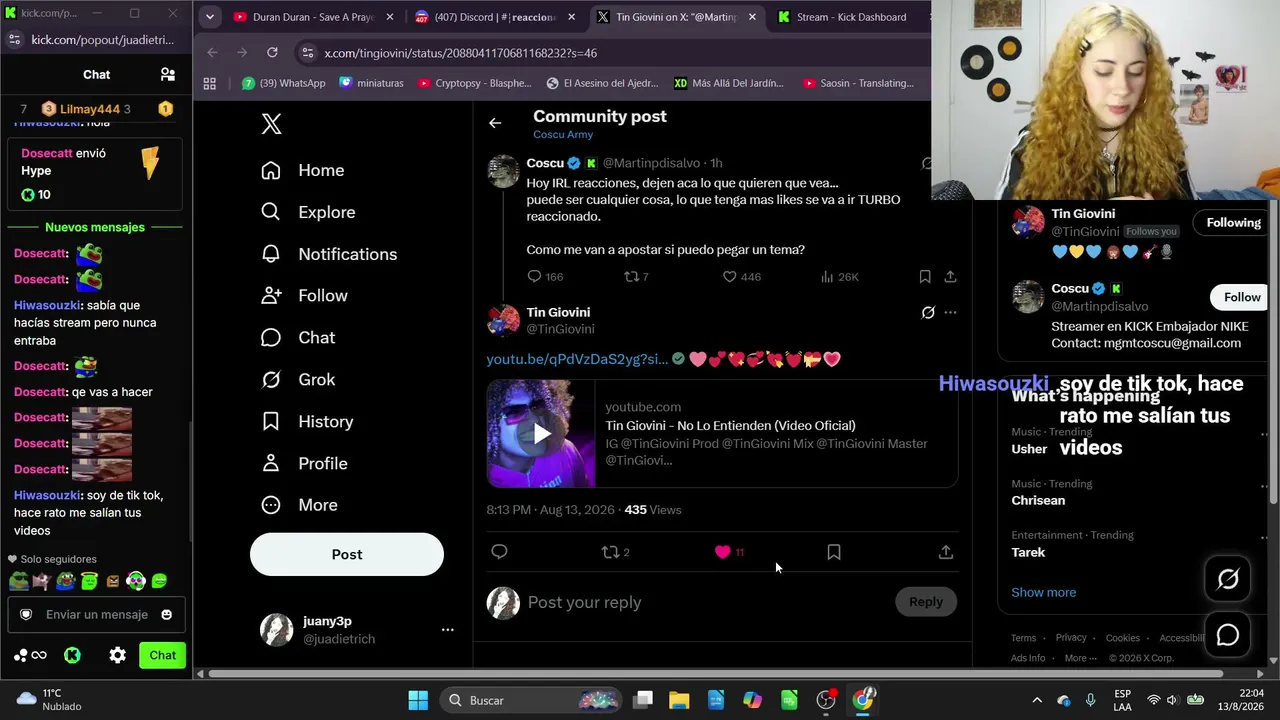
Task: Open the Coscu Army community link
Action: coord(563,135)
